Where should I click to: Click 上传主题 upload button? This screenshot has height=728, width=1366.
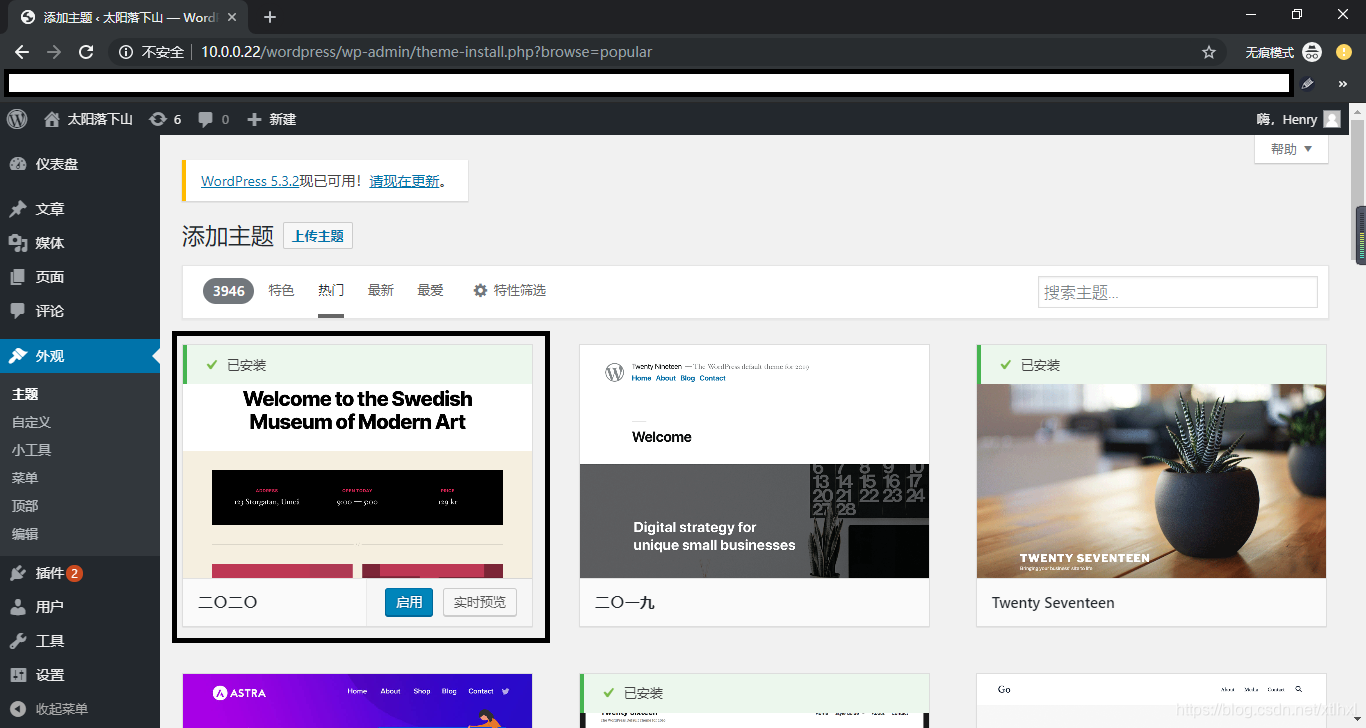(x=318, y=236)
